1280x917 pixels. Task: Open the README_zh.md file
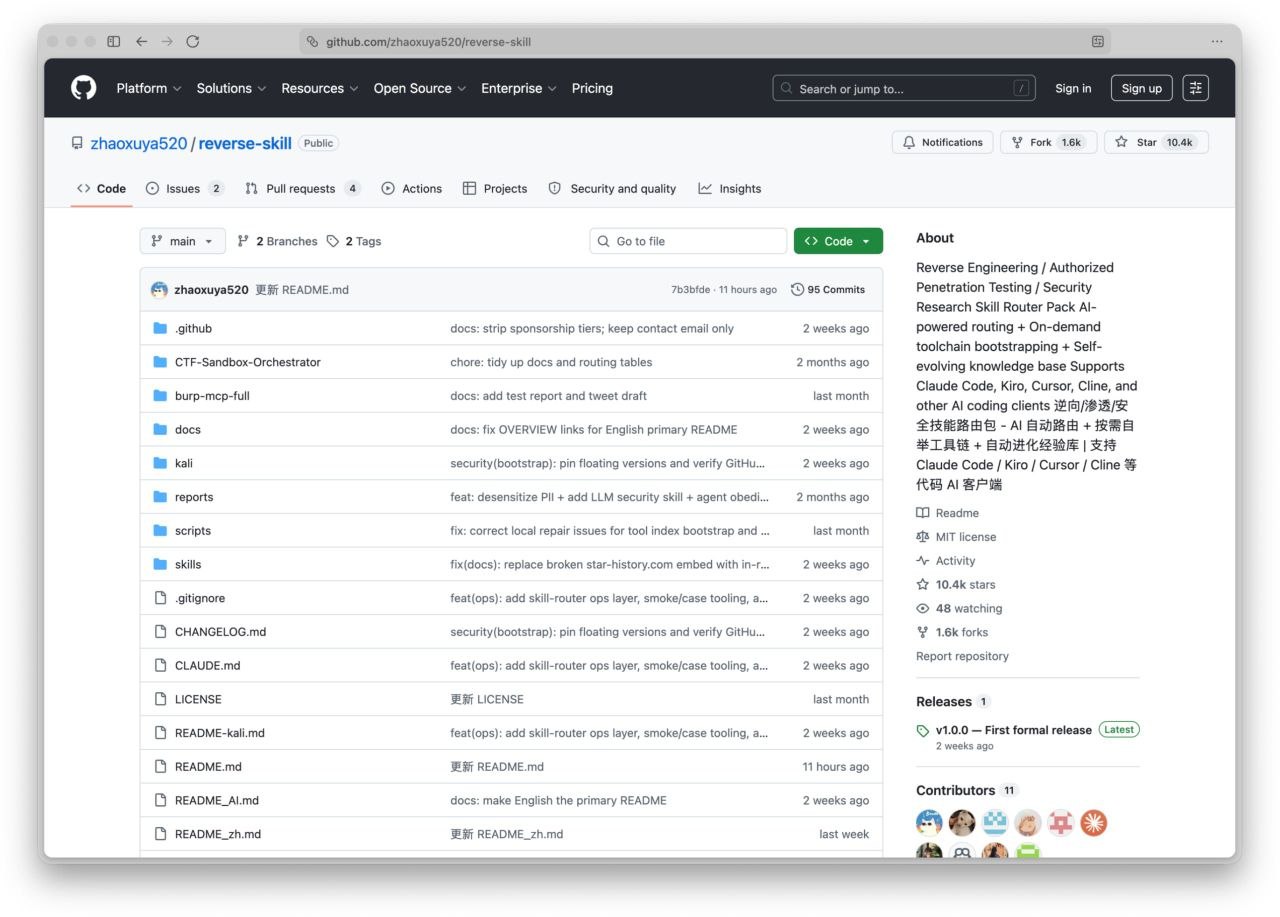[x=218, y=834]
